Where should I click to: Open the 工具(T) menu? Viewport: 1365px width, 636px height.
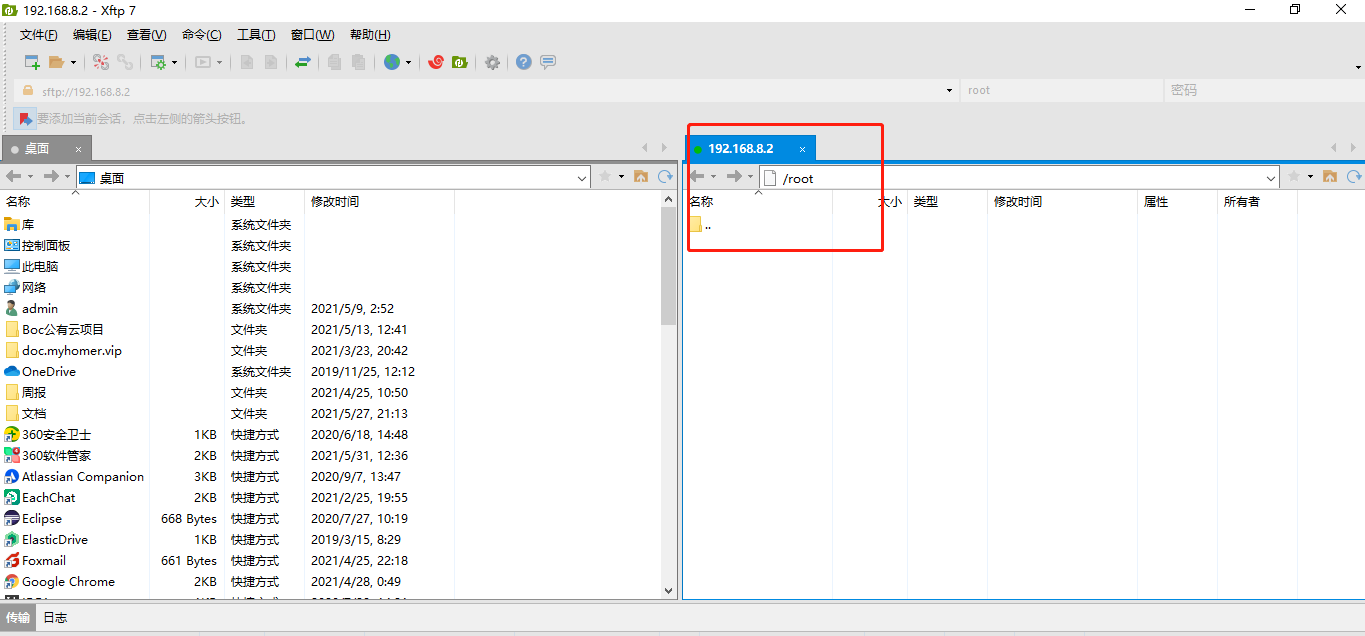click(x=255, y=35)
